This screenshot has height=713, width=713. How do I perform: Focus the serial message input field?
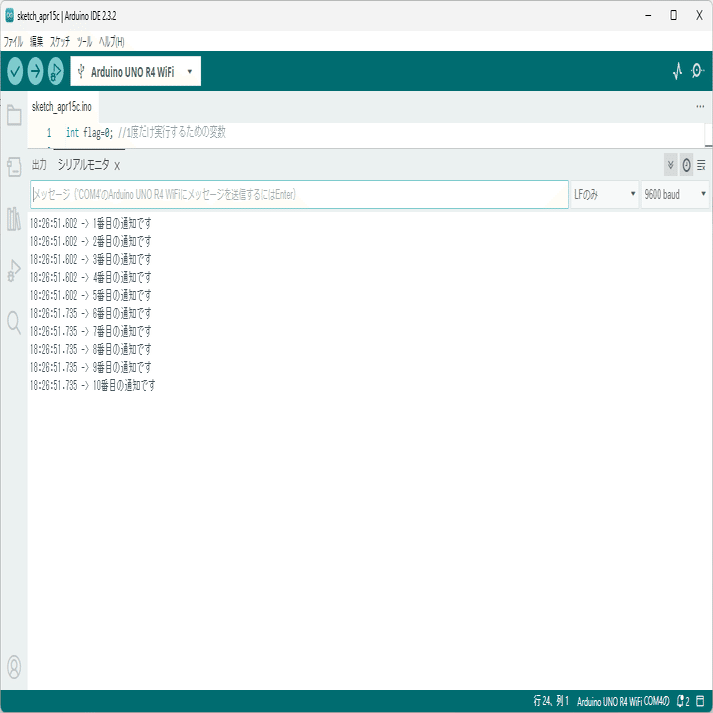point(299,195)
